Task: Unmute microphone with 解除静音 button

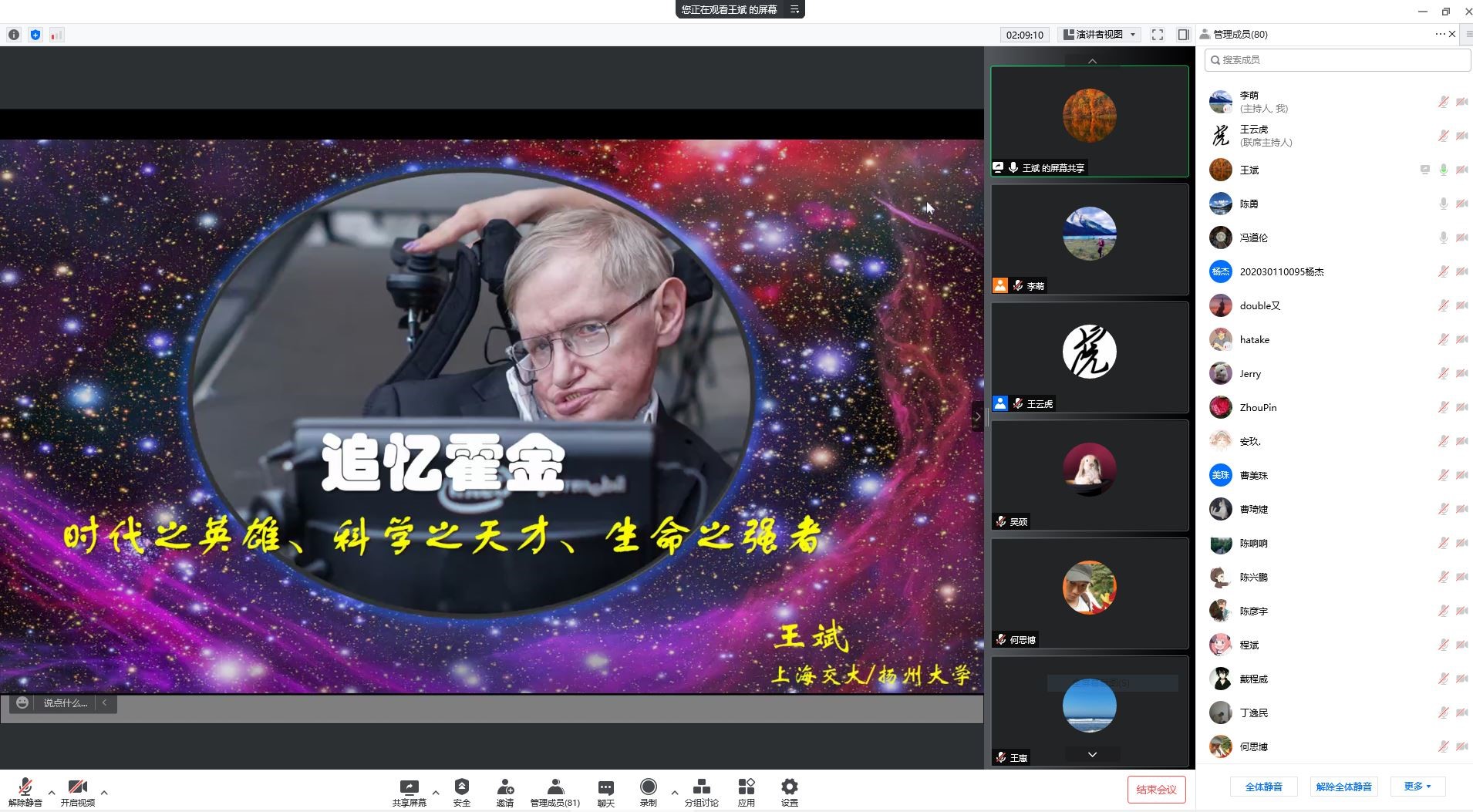Action: tap(25, 787)
